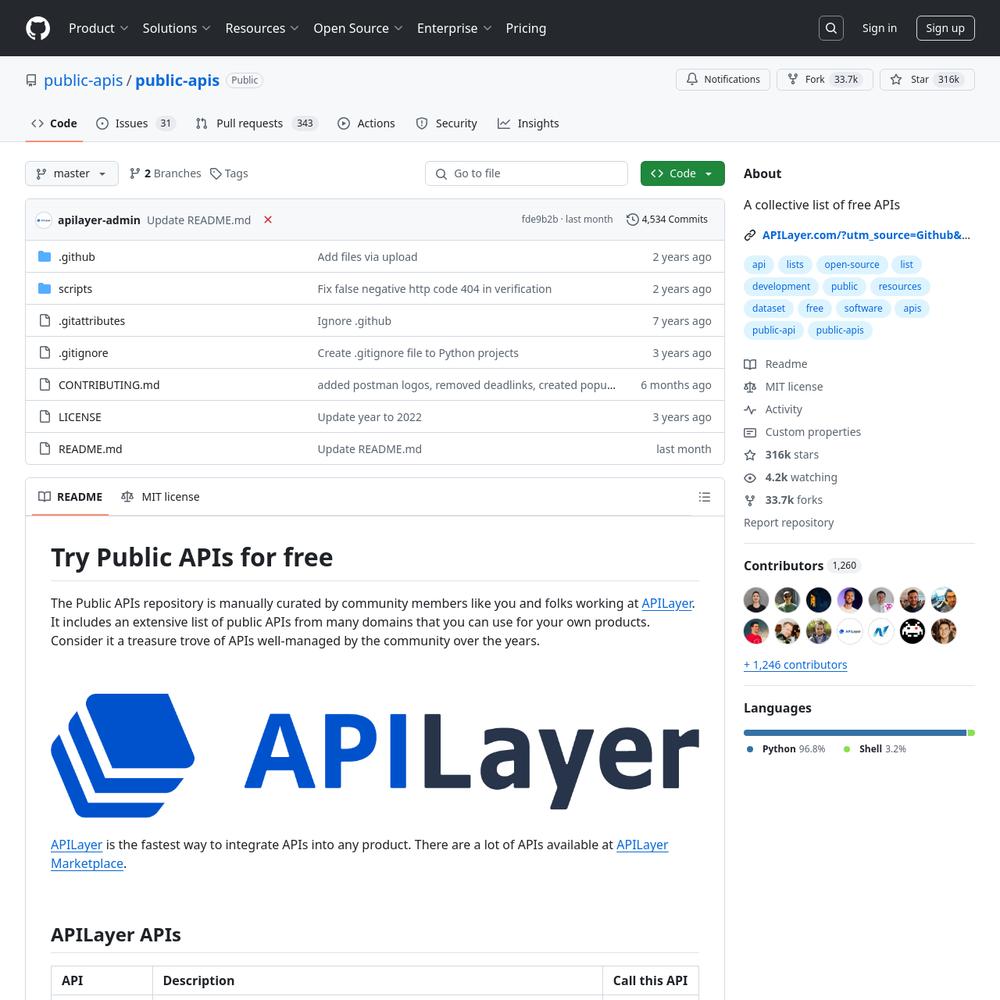Click the pulse icon beside Activity
The height and width of the screenshot is (1000, 1000).
pos(750,409)
